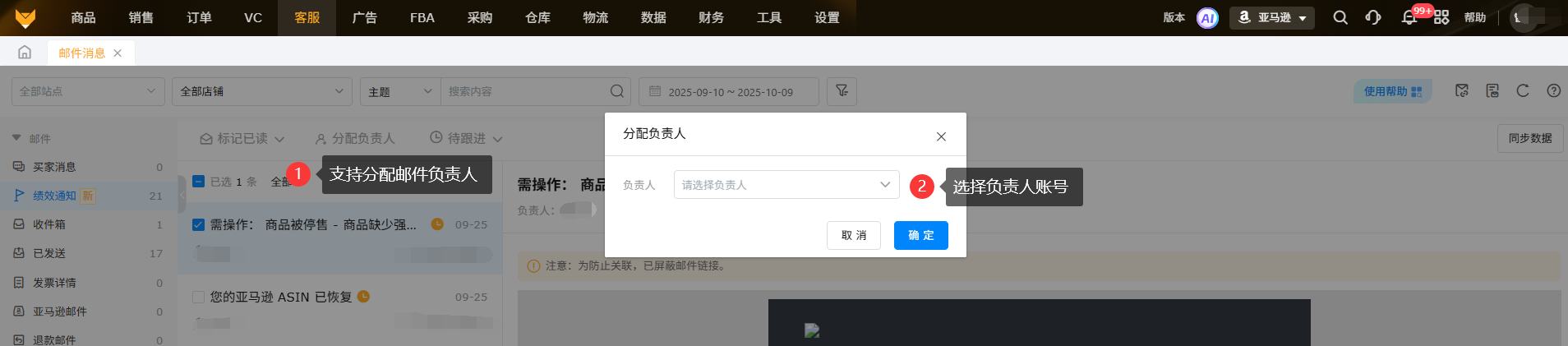Click the search content magnifier icon
The width and height of the screenshot is (1568, 346).
(x=617, y=91)
